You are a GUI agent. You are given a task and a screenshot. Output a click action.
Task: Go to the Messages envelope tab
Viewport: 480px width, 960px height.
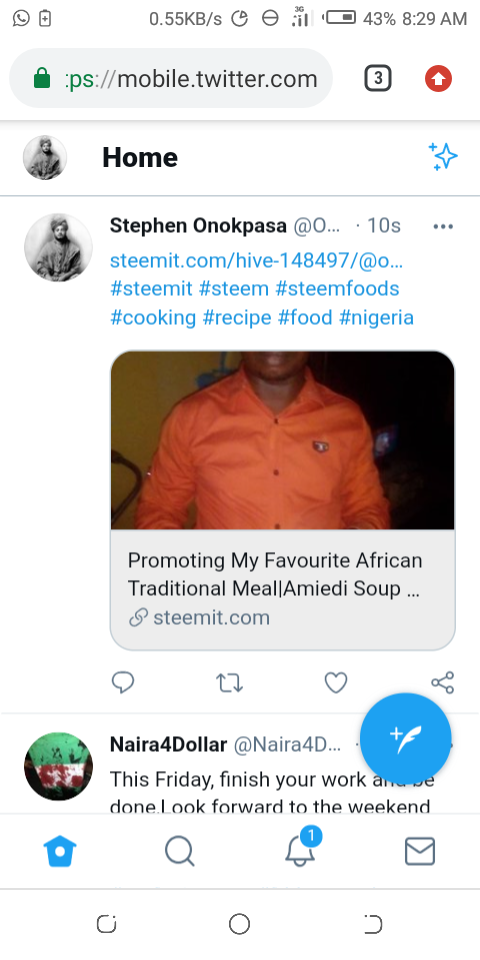(x=420, y=852)
